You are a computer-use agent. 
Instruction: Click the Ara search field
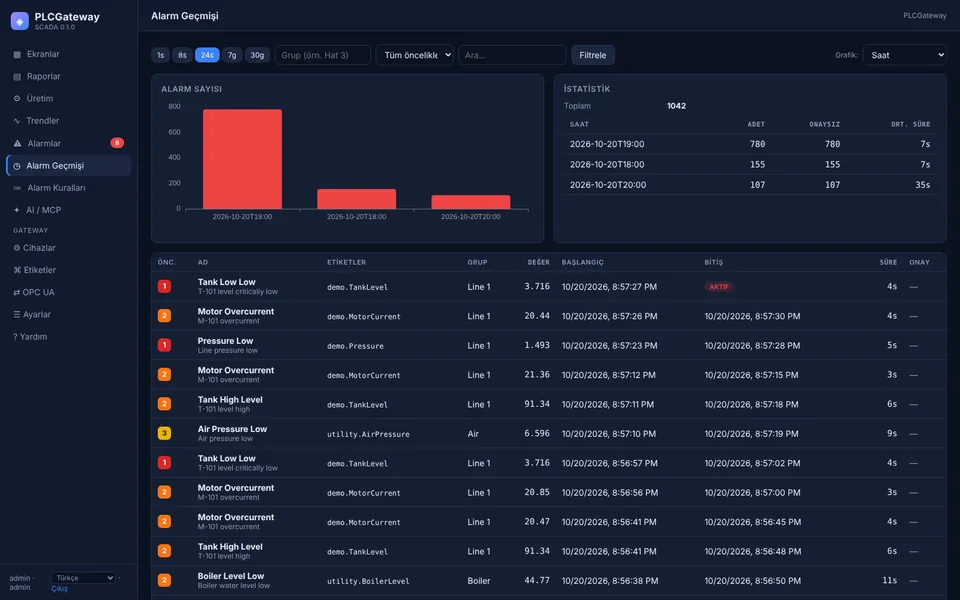coord(512,55)
